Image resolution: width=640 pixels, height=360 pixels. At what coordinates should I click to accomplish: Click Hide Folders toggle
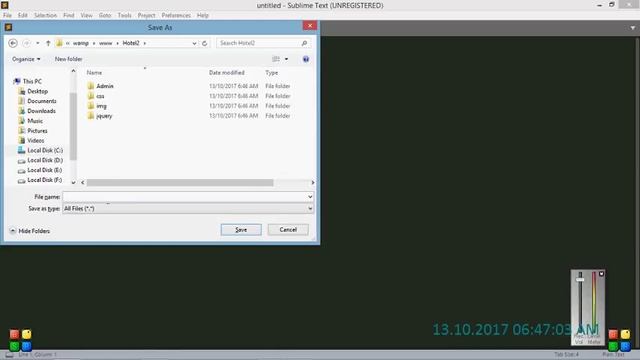click(x=30, y=231)
